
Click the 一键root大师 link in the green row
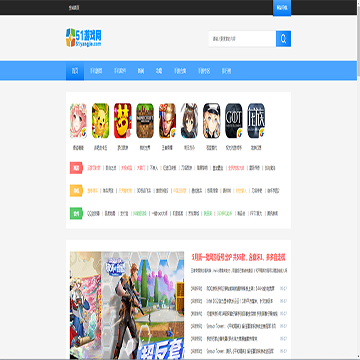(x=161, y=213)
